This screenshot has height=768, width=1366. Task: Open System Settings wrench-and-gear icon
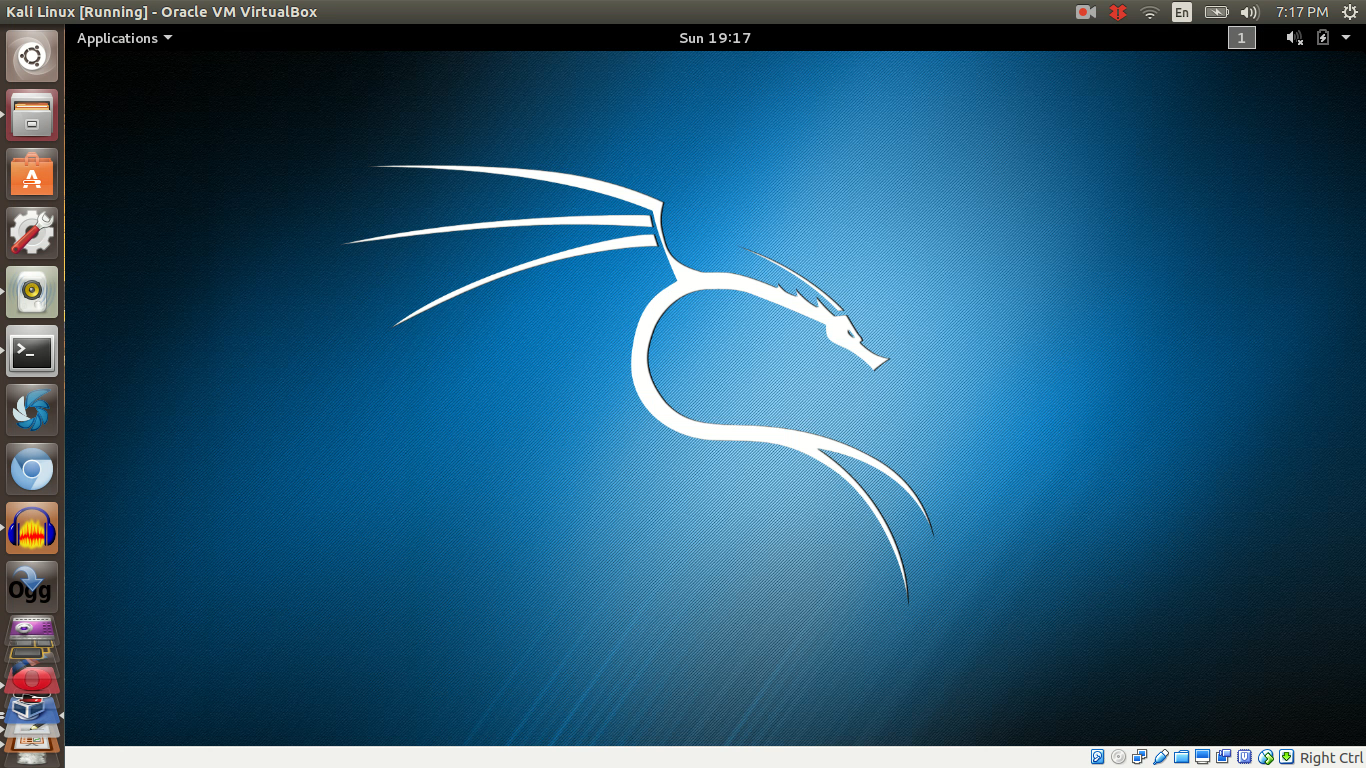point(32,233)
